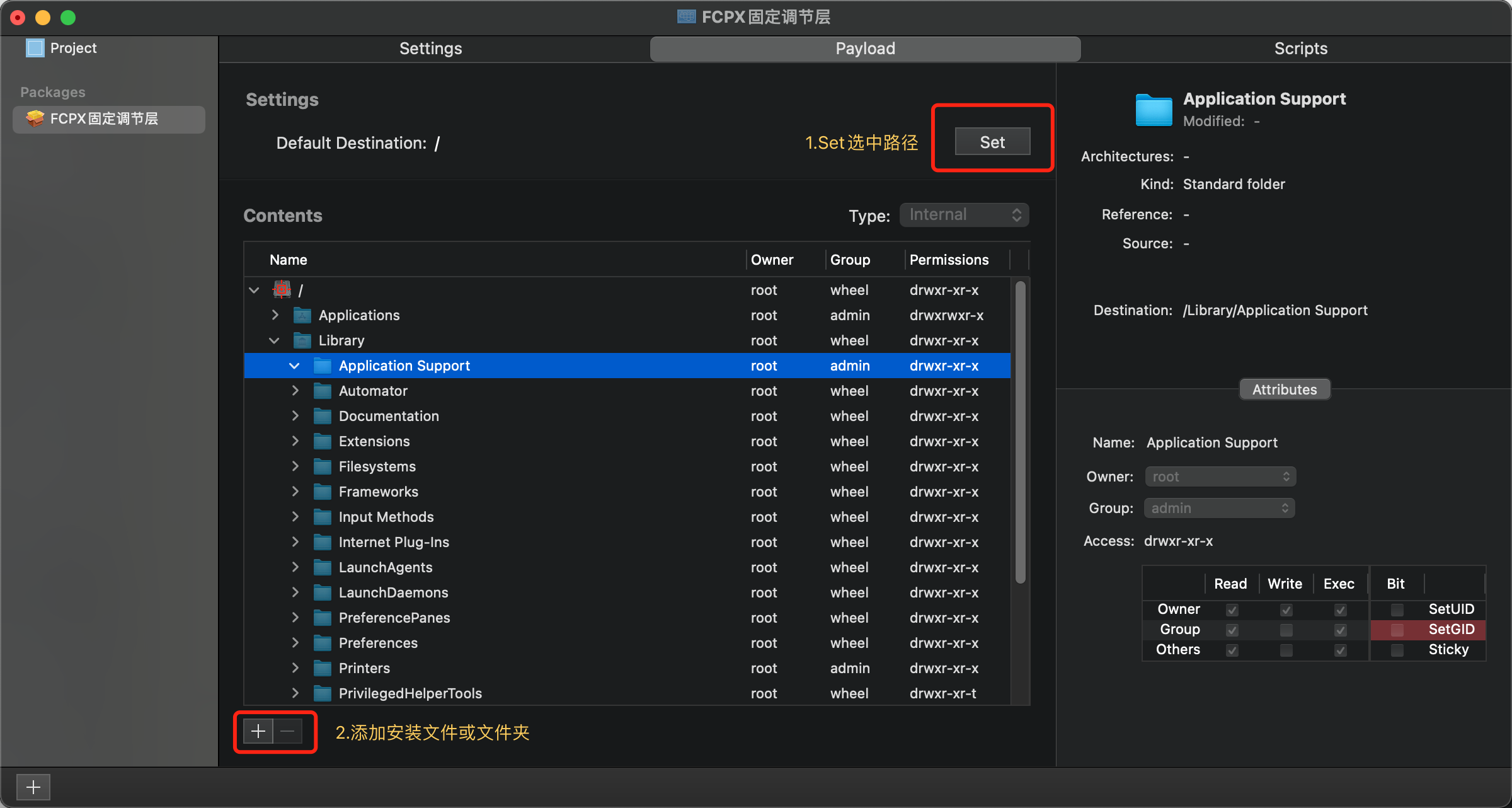Enable the SetUID bit checkbox
This screenshot has width=1512, height=808.
1397,610
